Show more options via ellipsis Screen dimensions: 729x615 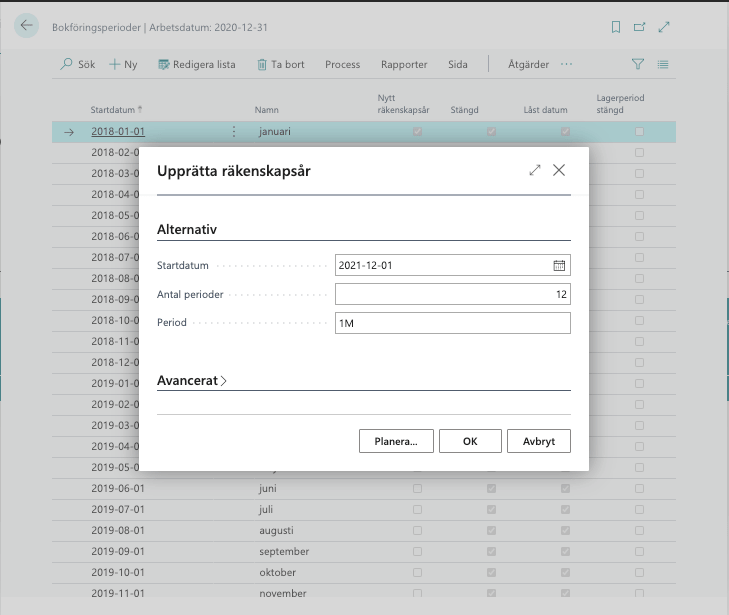click(566, 64)
